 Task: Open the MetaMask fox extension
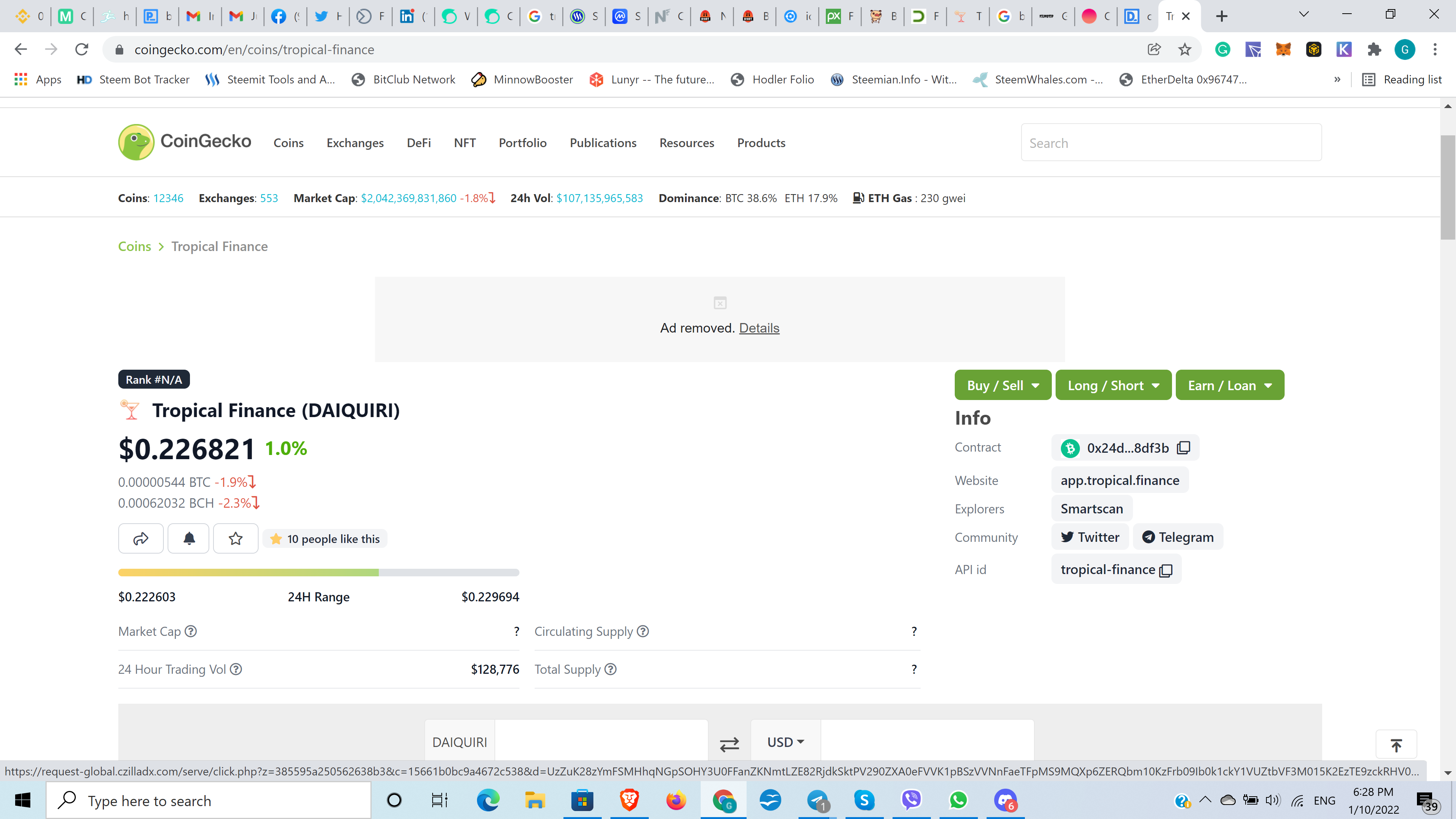coord(1283,50)
